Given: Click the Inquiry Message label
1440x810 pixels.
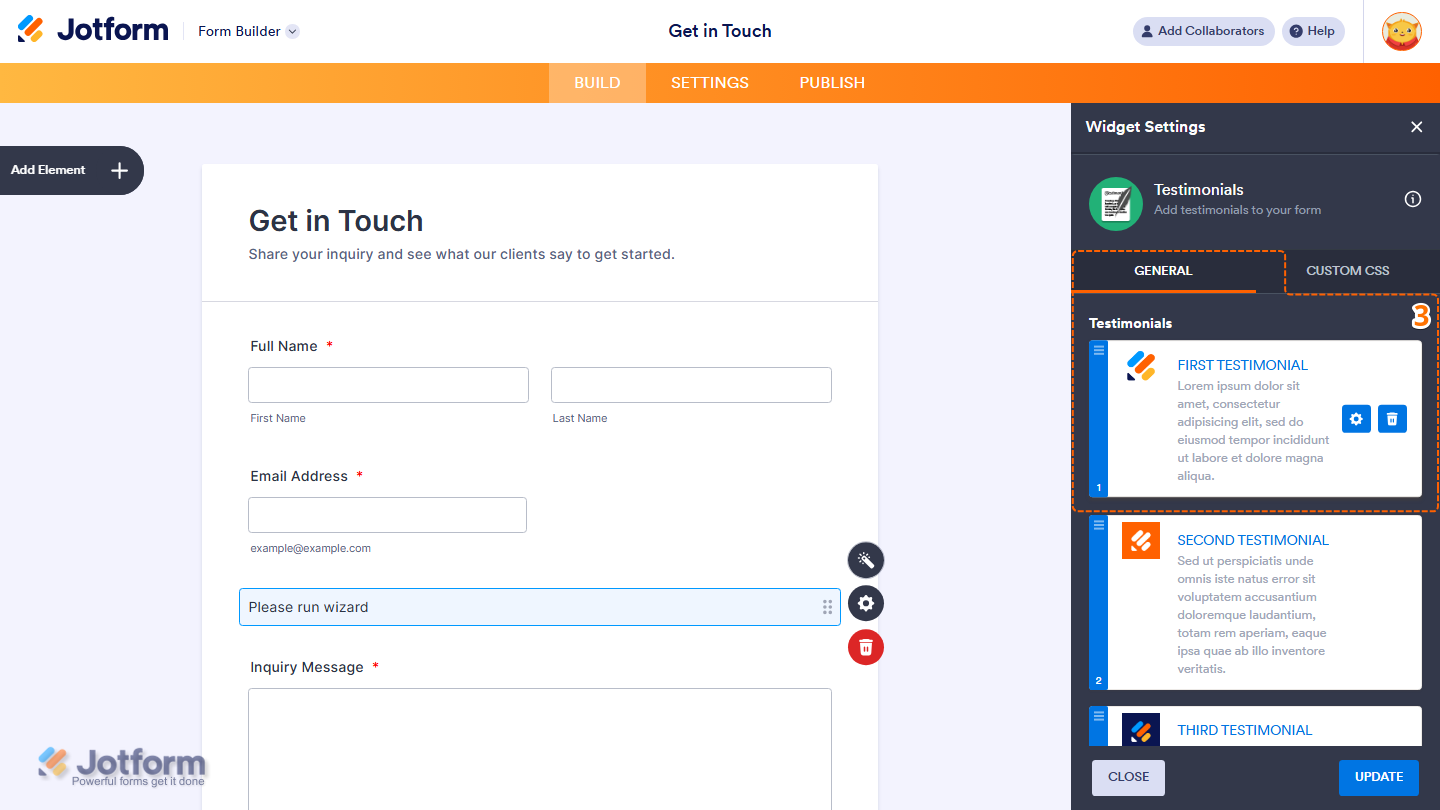Looking at the screenshot, I should coord(307,667).
